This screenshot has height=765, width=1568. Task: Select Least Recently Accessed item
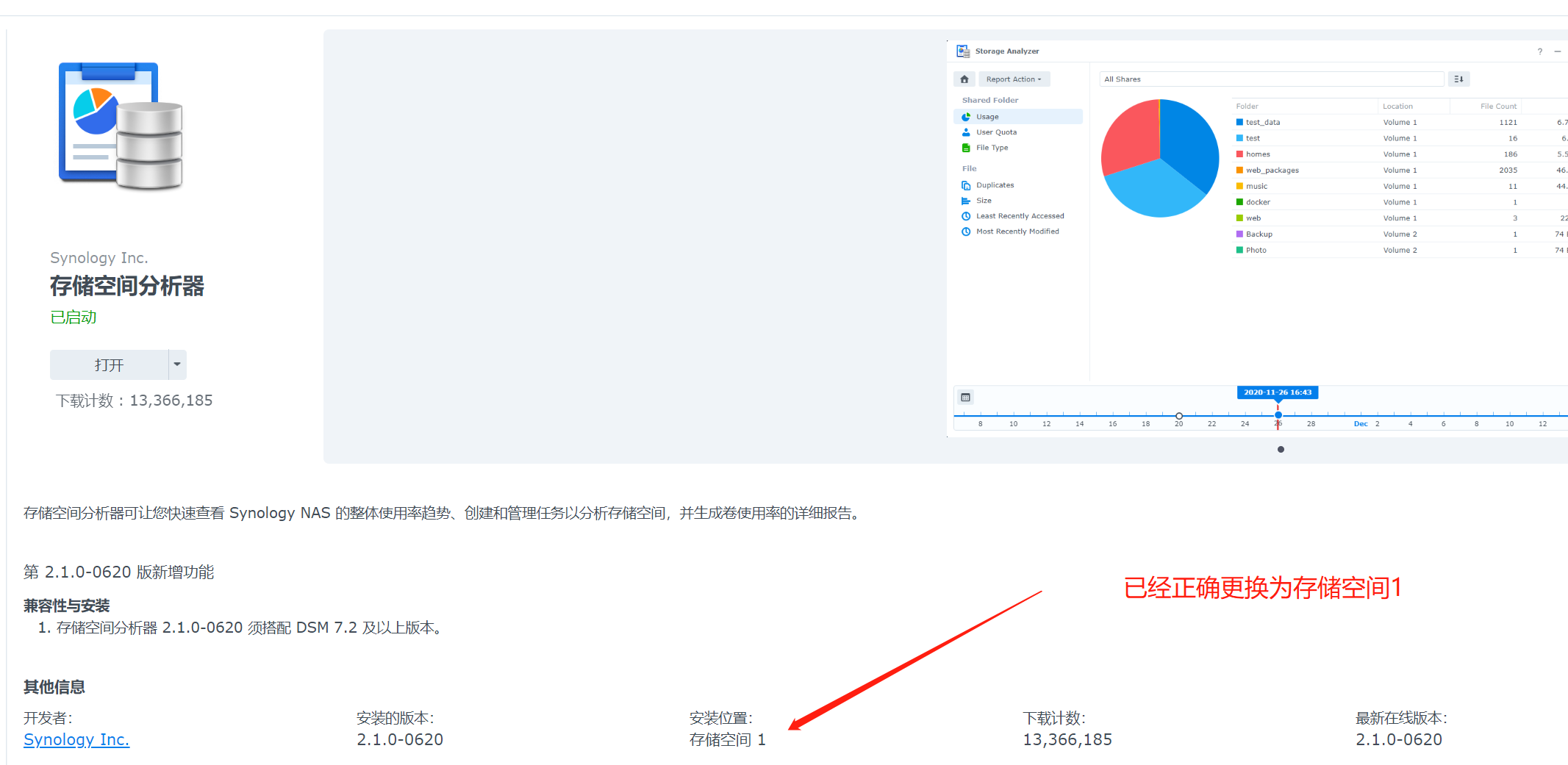tap(1018, 216)
